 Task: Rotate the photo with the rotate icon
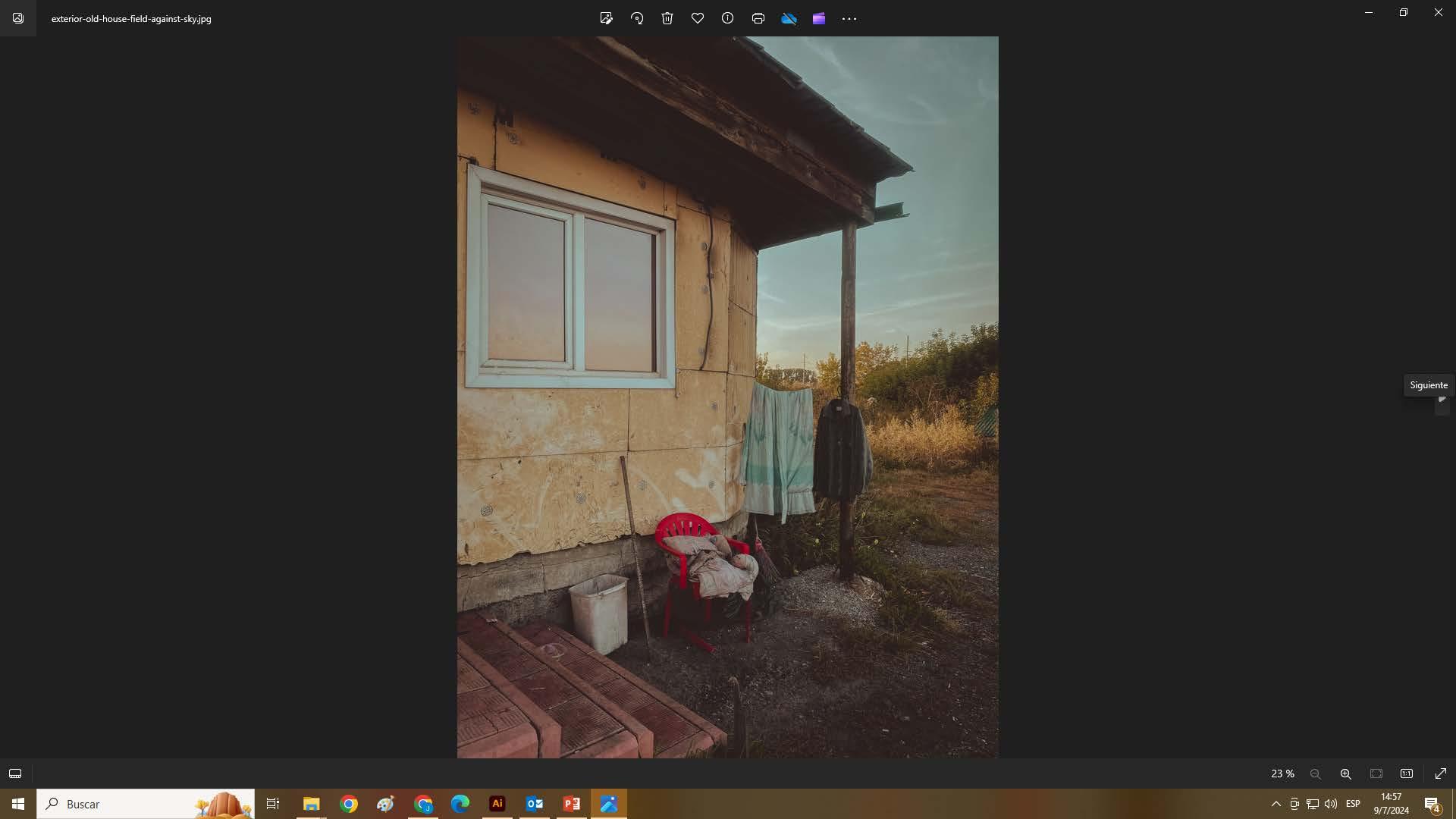pyautogui.click(x=637, y=18)
